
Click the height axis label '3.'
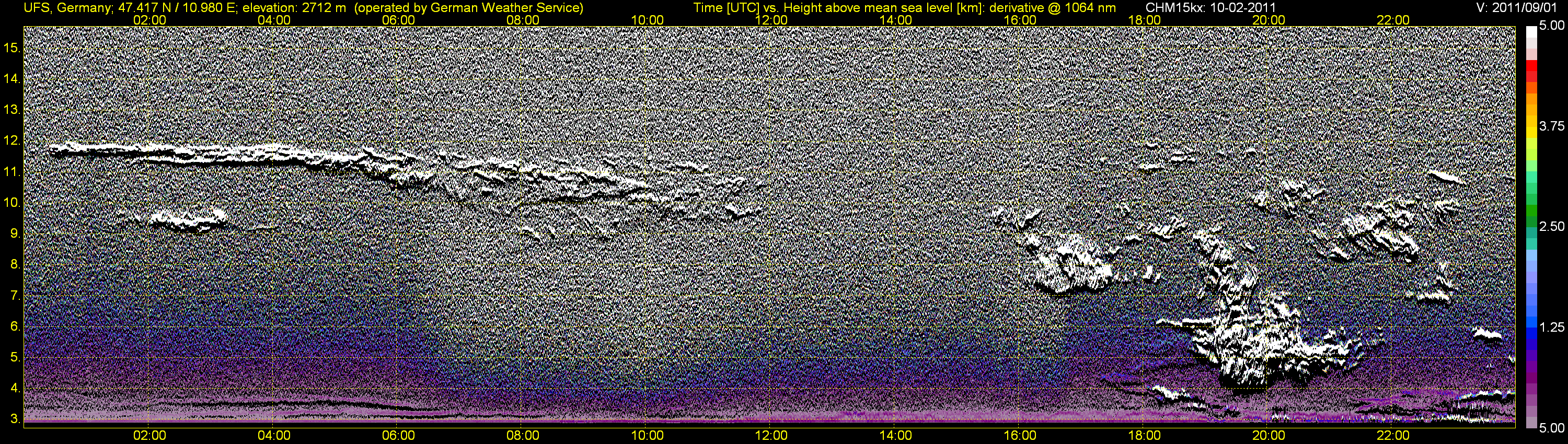point(15,419)
